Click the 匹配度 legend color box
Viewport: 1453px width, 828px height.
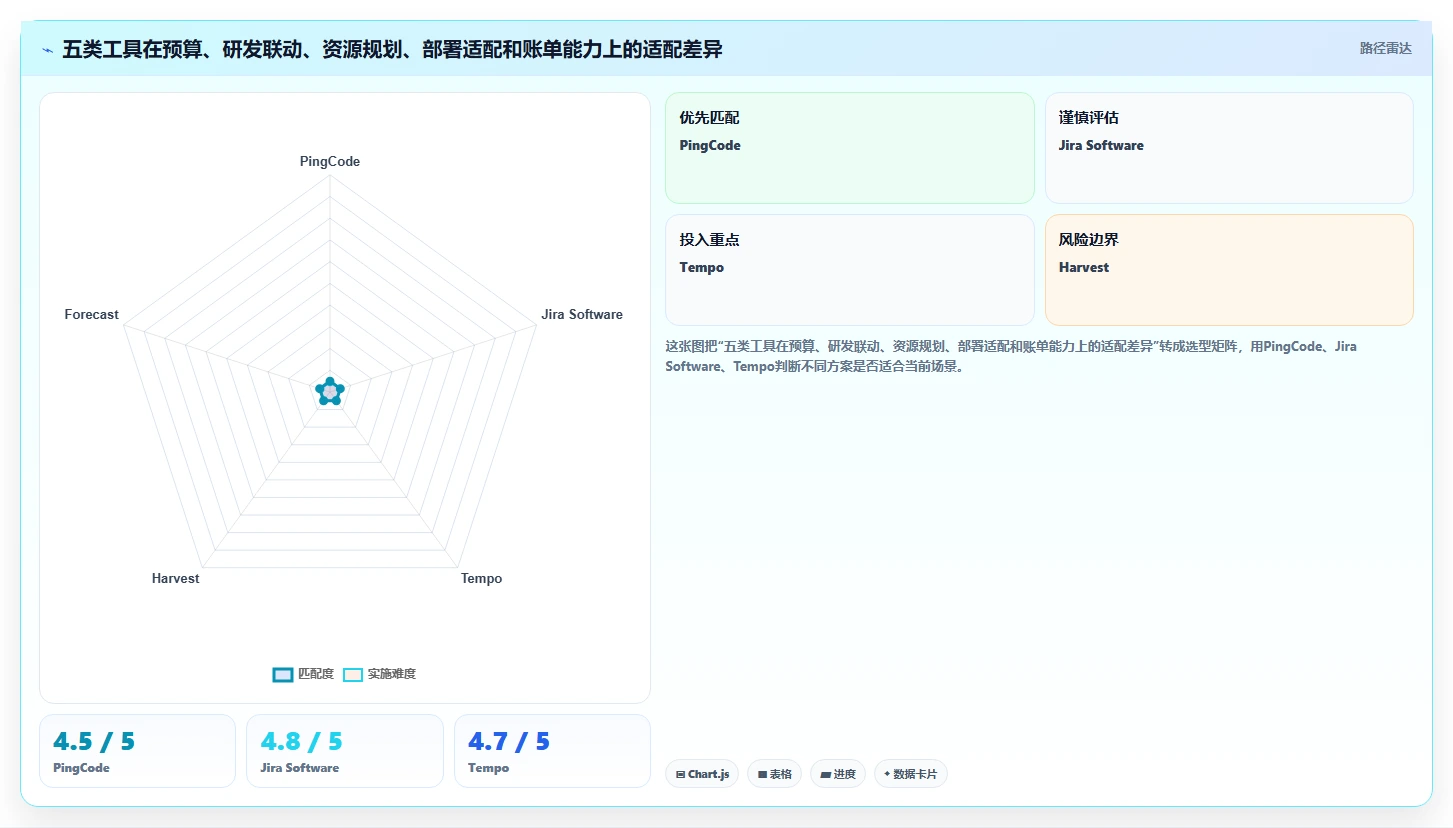click(x=283, y=674)
